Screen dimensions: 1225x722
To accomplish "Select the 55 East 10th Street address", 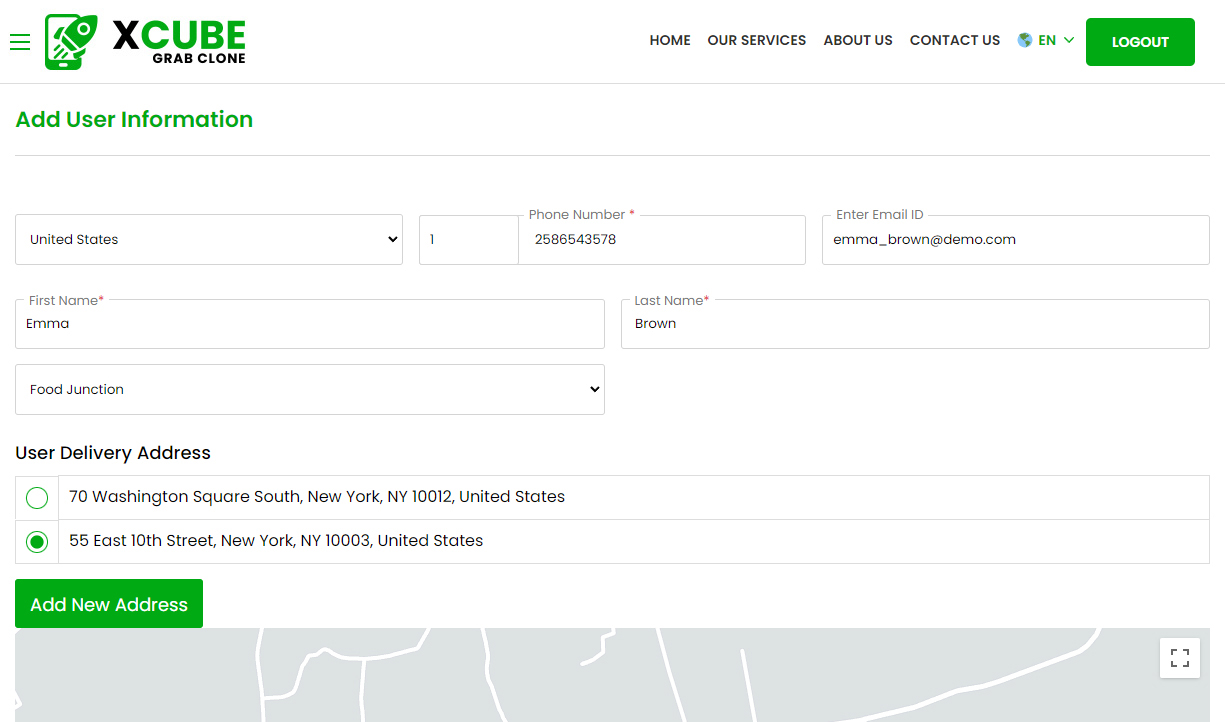I will [x=36, y=541].
